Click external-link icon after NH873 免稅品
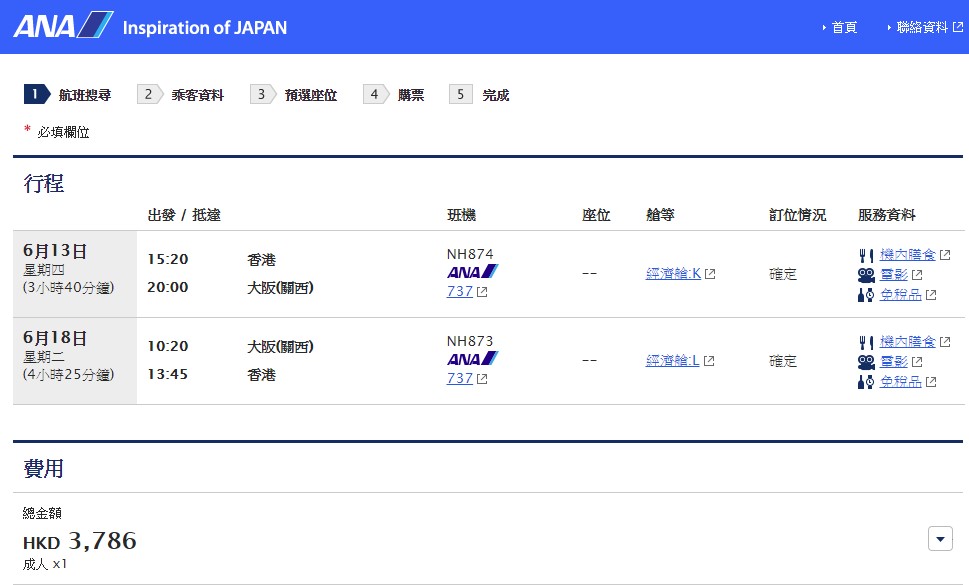Image resolution: width=969 pixels, height=585 pixels. (931, 382)
